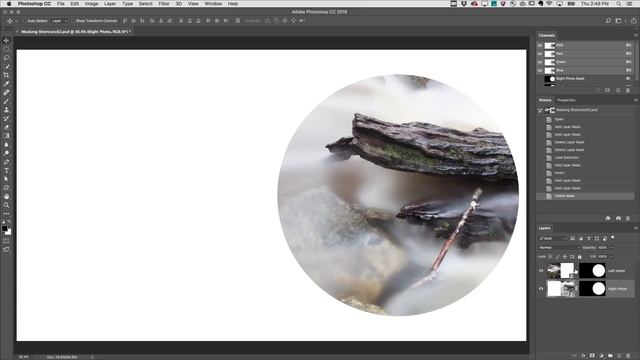Open Fill value dropdown arrow
The width and height of the screenshot is (640, 360).
(611, 257)
